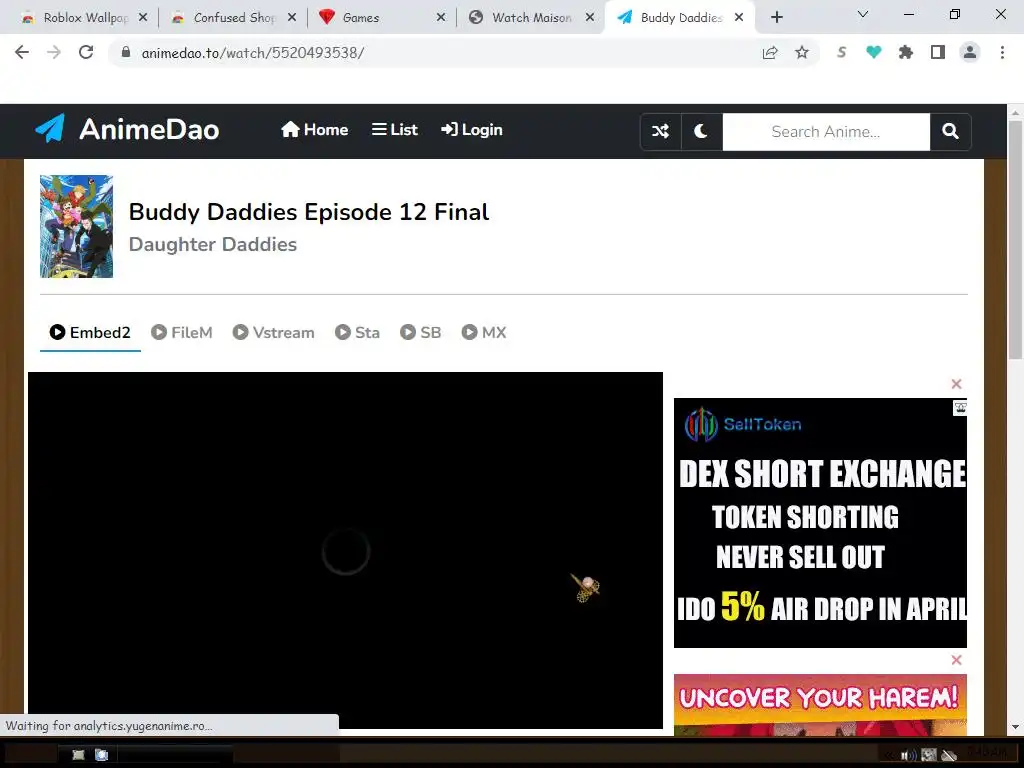Open the Chrome three-dot menu
This screenshot has width=1024, height=768.
[x=1002, y=52]
